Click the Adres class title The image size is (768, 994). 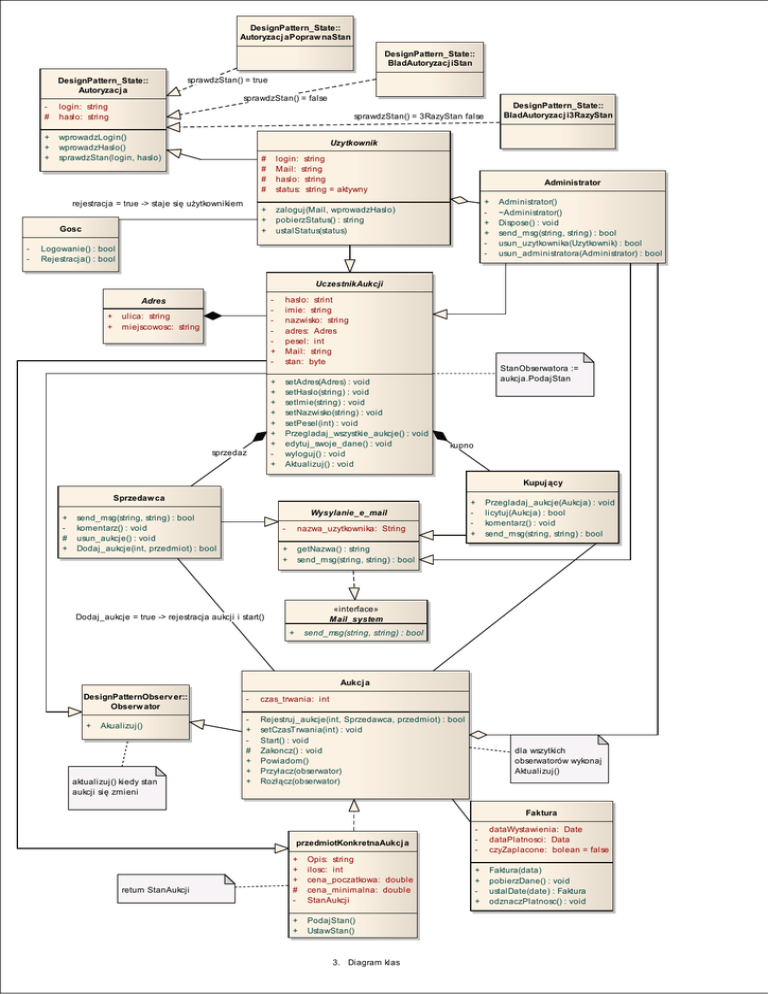pos(153,299)
